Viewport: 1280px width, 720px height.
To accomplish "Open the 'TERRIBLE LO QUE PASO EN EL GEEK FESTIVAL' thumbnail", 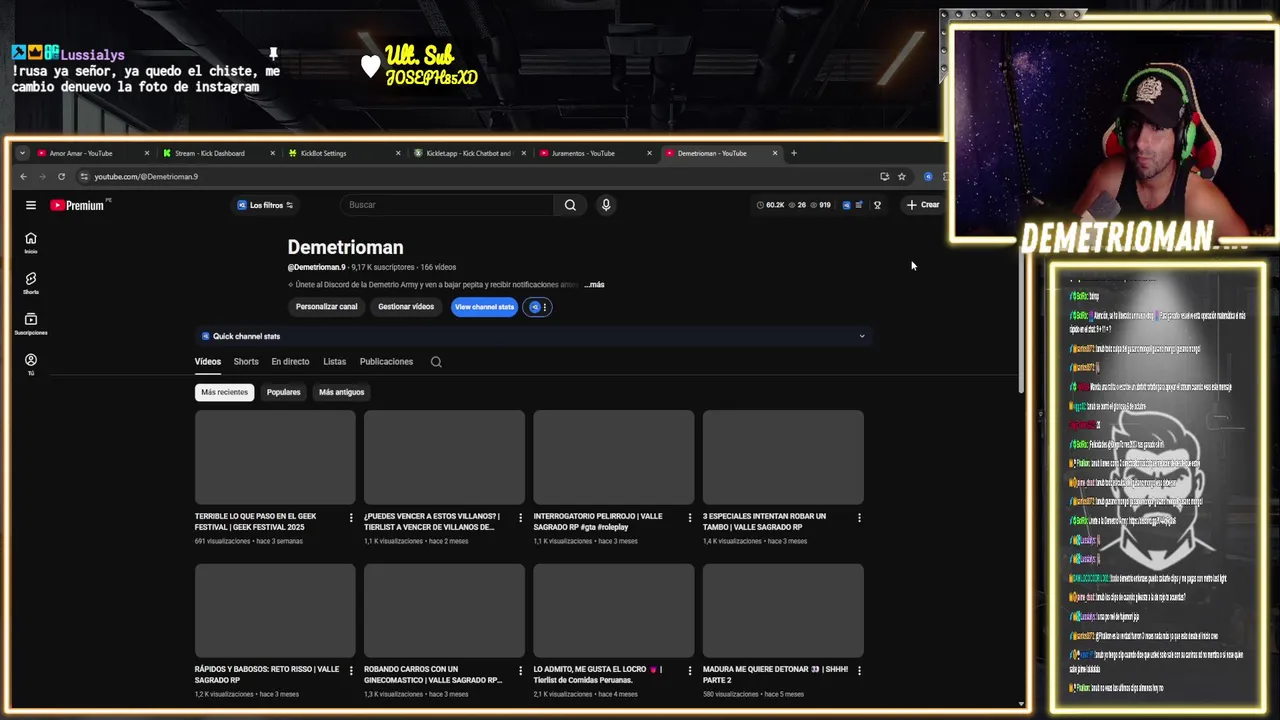I will tap(275, 457).
